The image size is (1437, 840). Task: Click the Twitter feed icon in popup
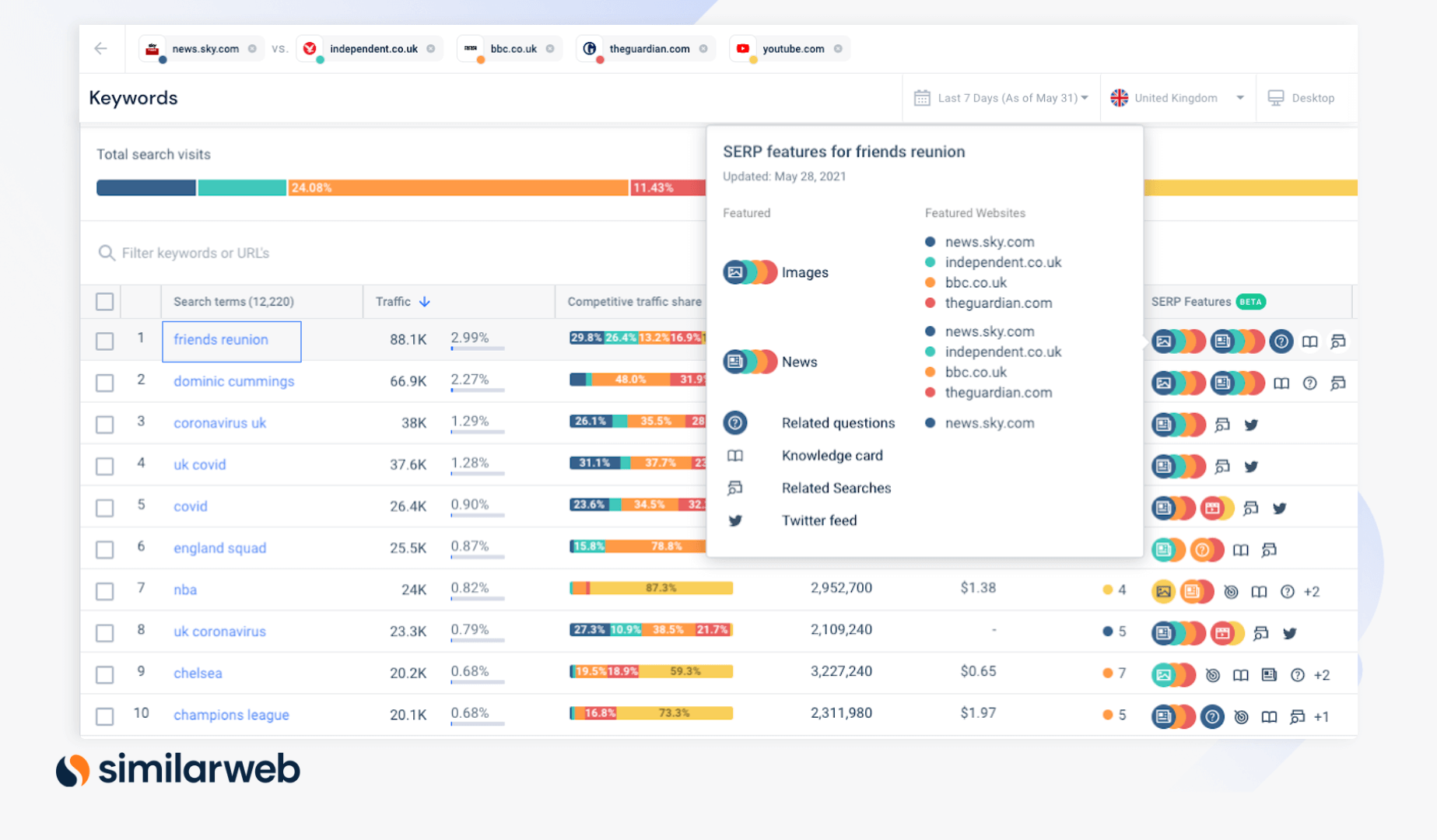pos(735,521)
